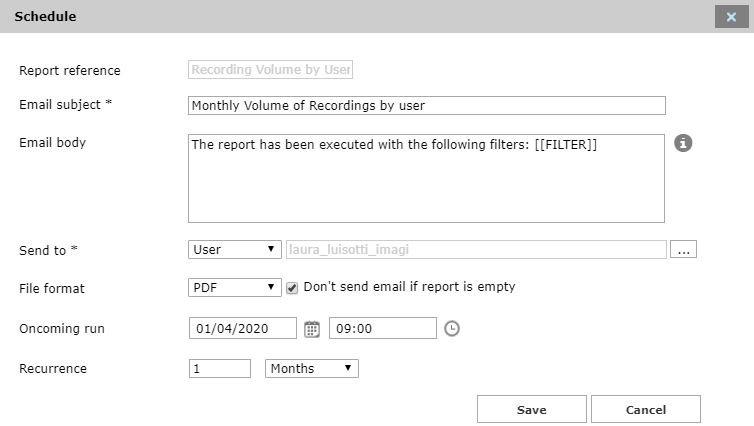Click the Cancel button
The image size is (754, 426).
click(x=645, y=410)
